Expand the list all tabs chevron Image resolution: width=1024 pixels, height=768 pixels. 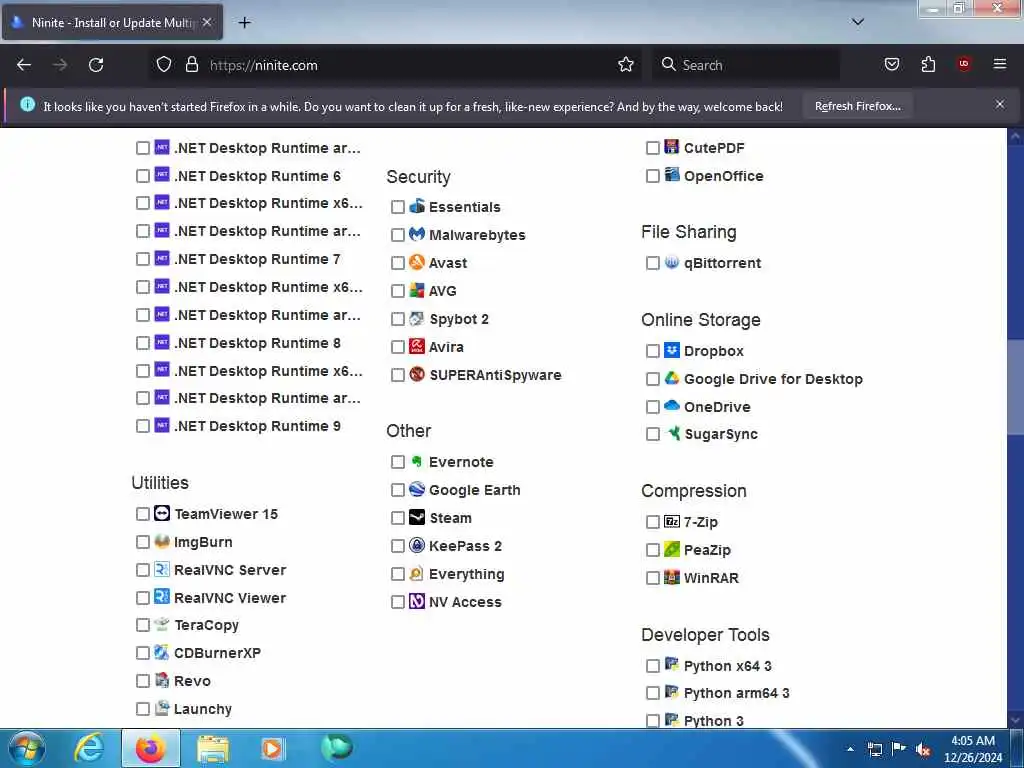(x=858, y=22)
